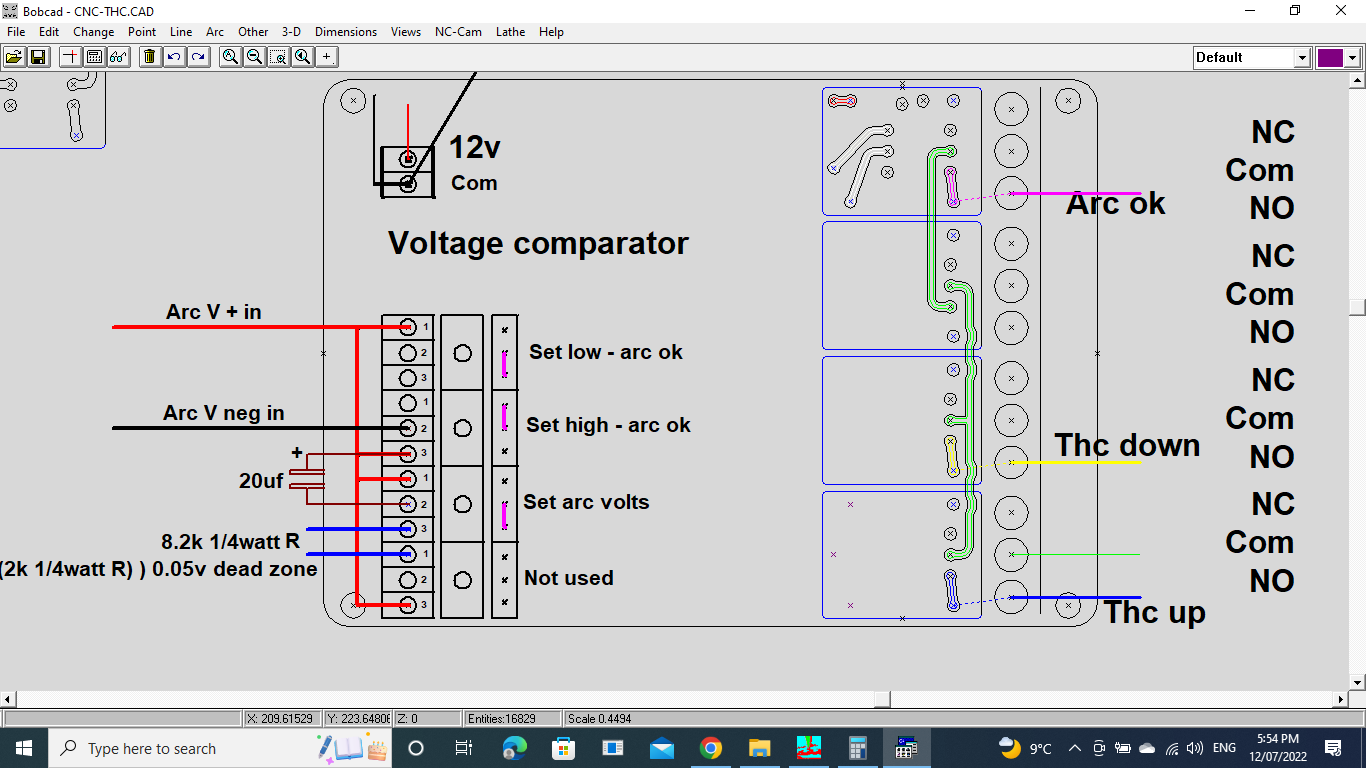Viewport: 1366px width, 768px height.
Task: Open the Views menu
Action: (x=406, y=32)
